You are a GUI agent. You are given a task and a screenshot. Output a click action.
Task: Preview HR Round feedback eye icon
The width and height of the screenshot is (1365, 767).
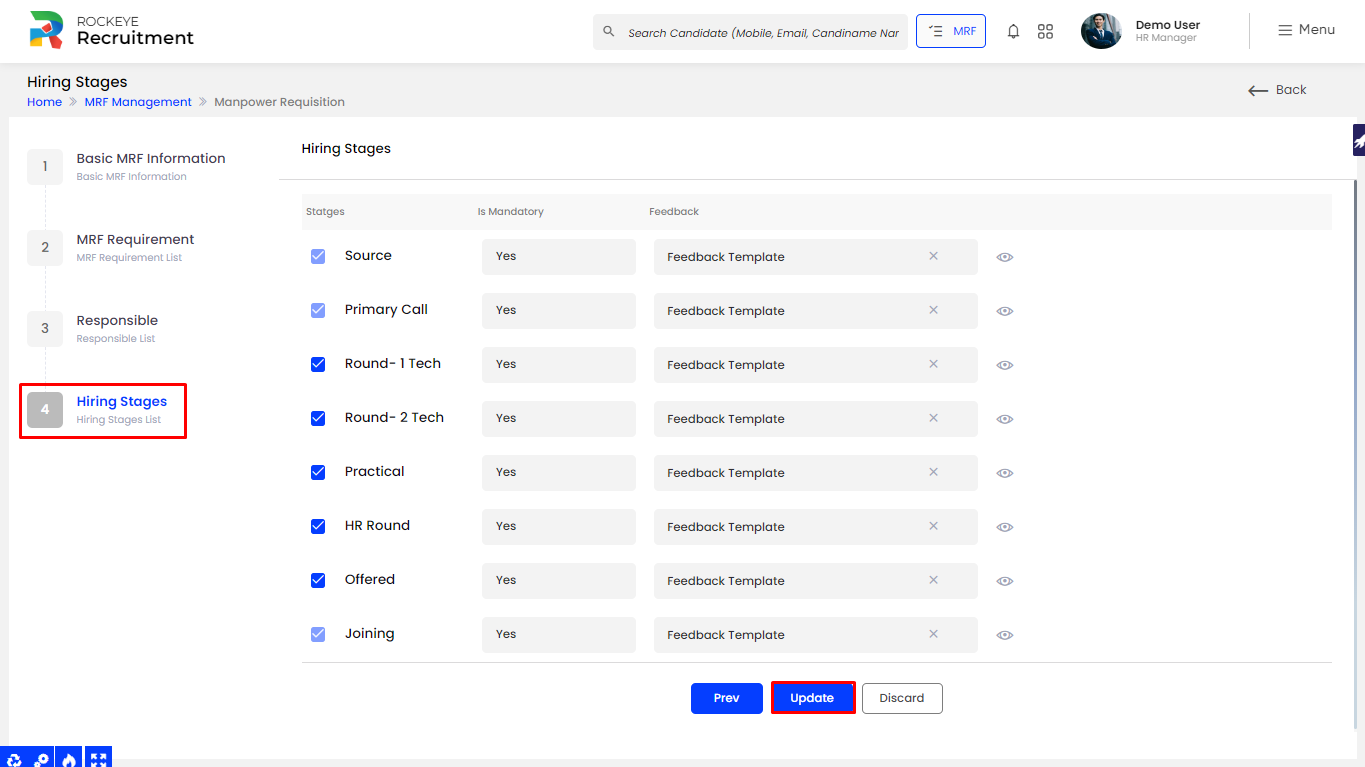click(1005, 527)
